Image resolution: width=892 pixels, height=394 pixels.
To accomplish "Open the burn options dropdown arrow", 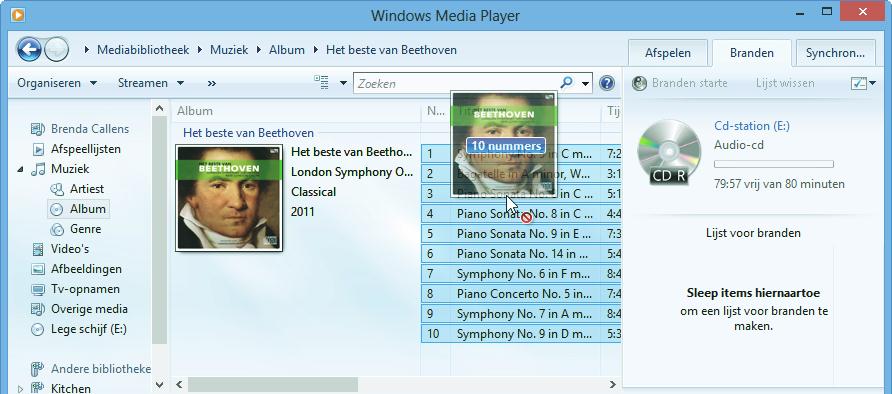I will pyautogui.click(x=873, y=84).
